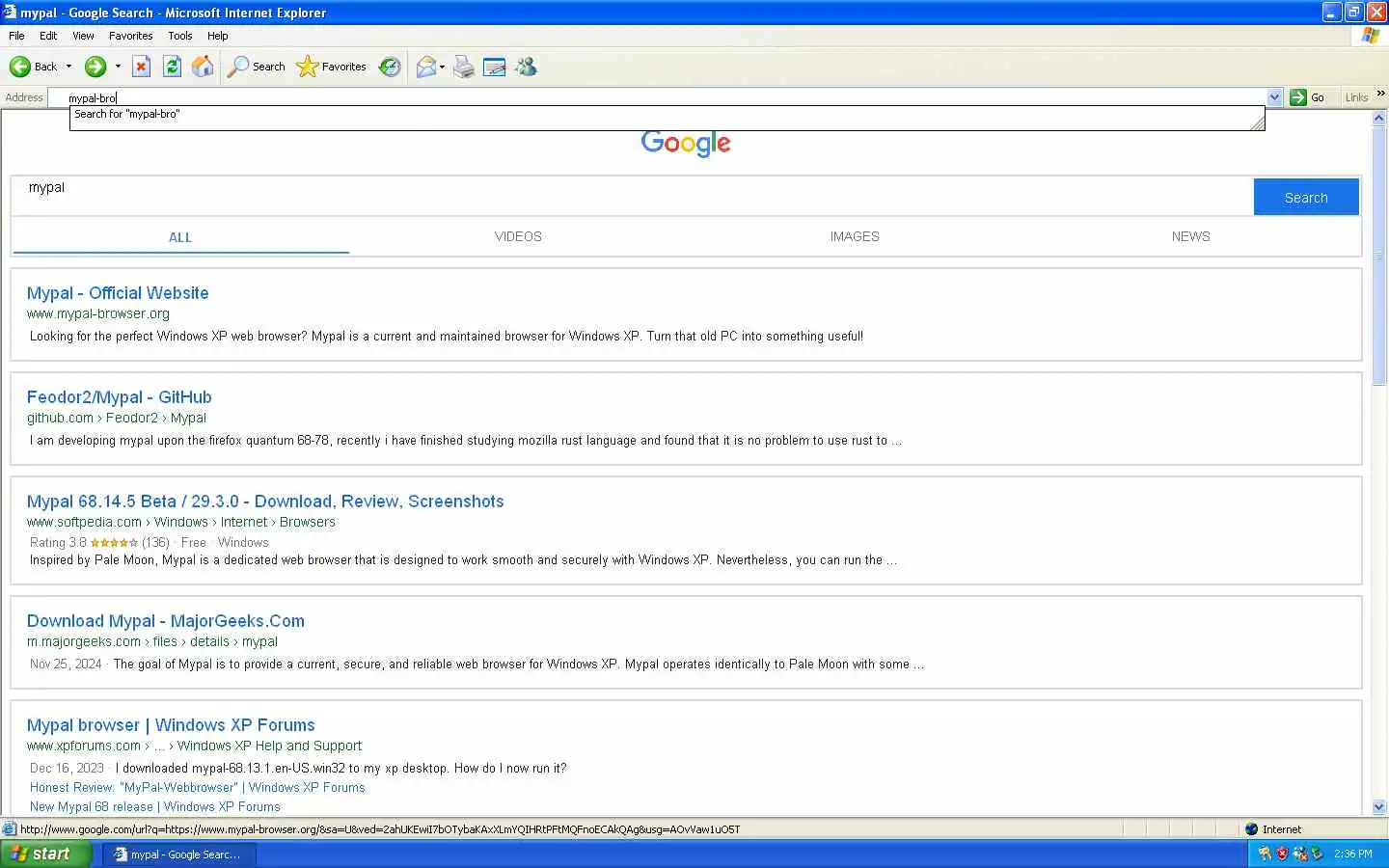Click the 2:36 PM taskbar clock
The height and width of the screenshot is (868, 1389).
(1353, 854)
